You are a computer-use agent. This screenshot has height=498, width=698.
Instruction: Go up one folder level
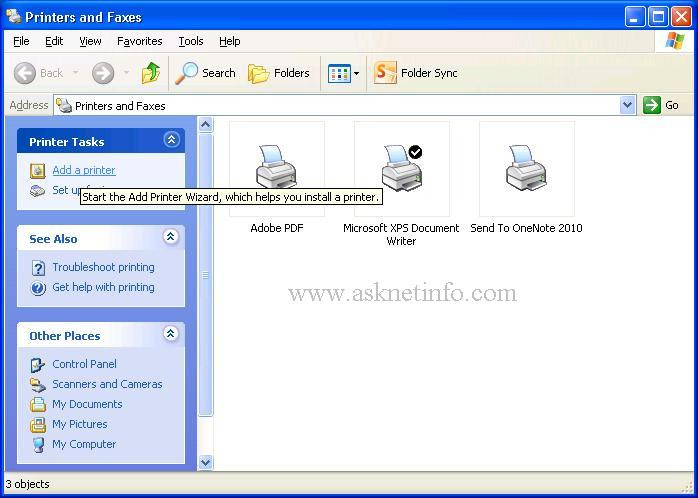151,73
